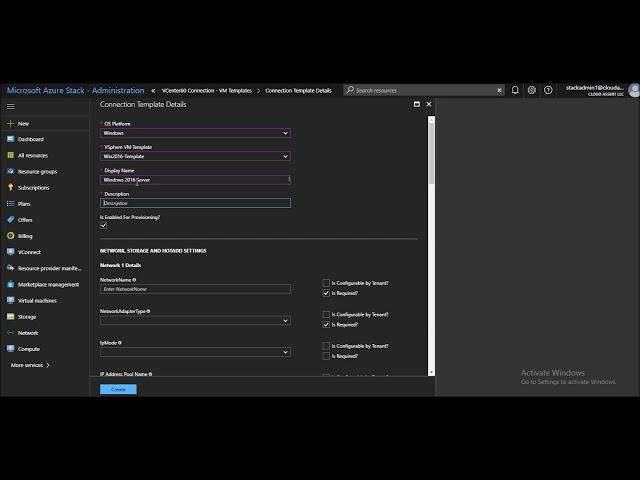The width and height of the screenshot is (640, 480).
Task: Click Offers tag icon
Action: [x=11, y=220]
